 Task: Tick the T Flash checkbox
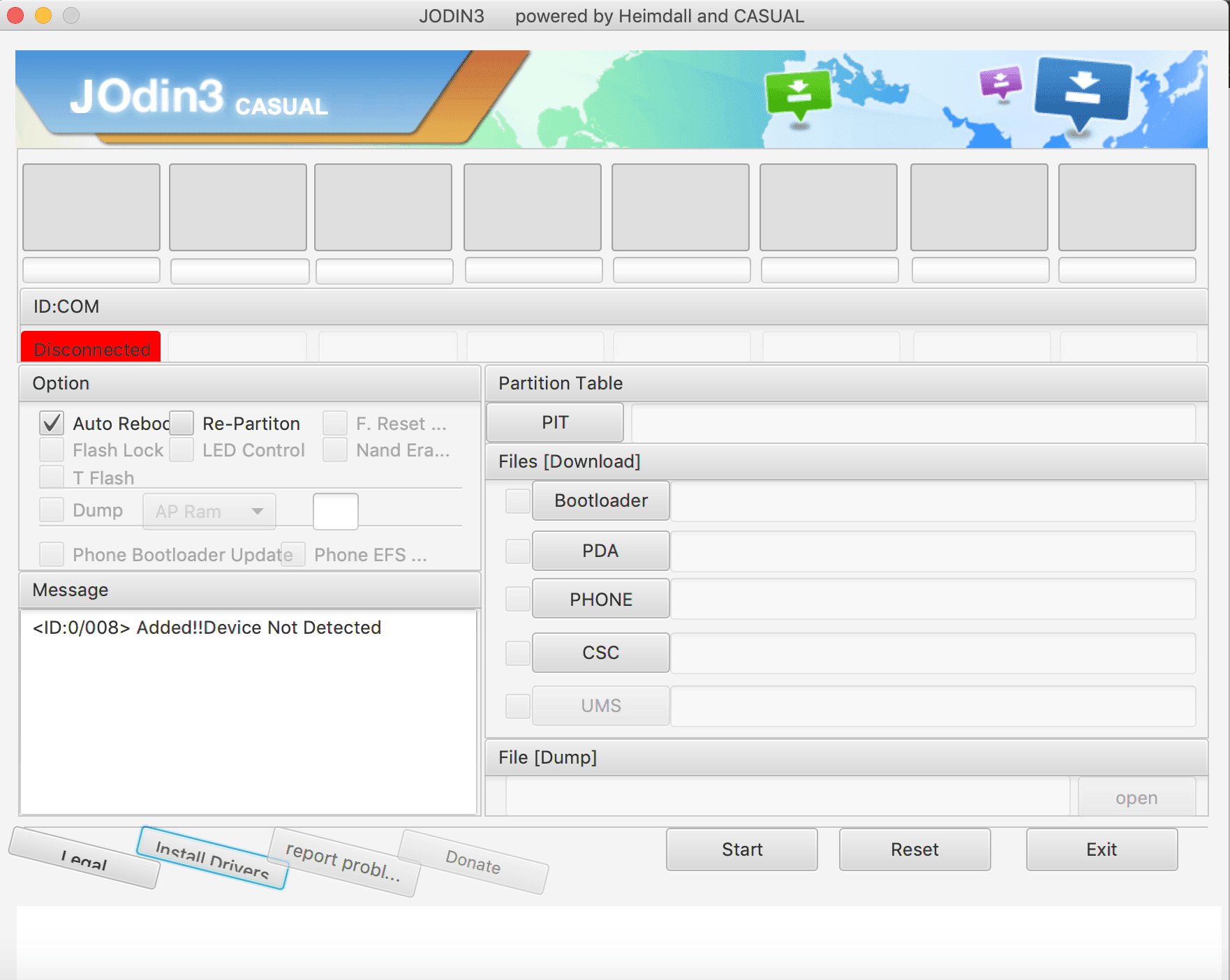point(52,477)
